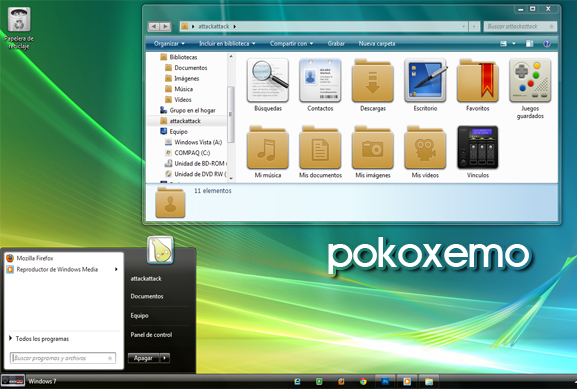Click the Firefox taskbar icon

pyautogui.click(x=341, y=382)
